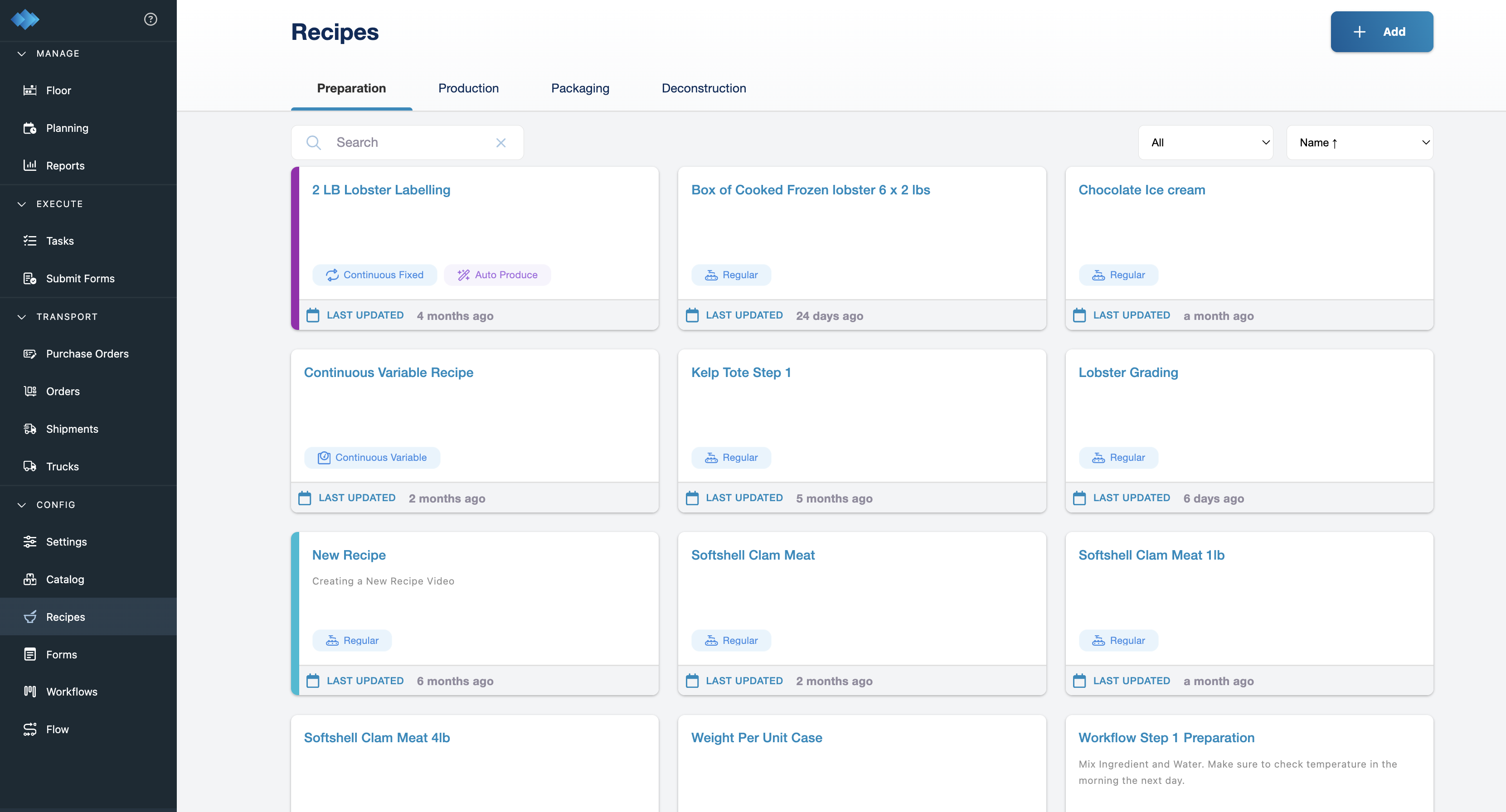The image size is (1506, 812).
Task: Open the Lobster Grading recipe
Action: [x=1128, y=372]
